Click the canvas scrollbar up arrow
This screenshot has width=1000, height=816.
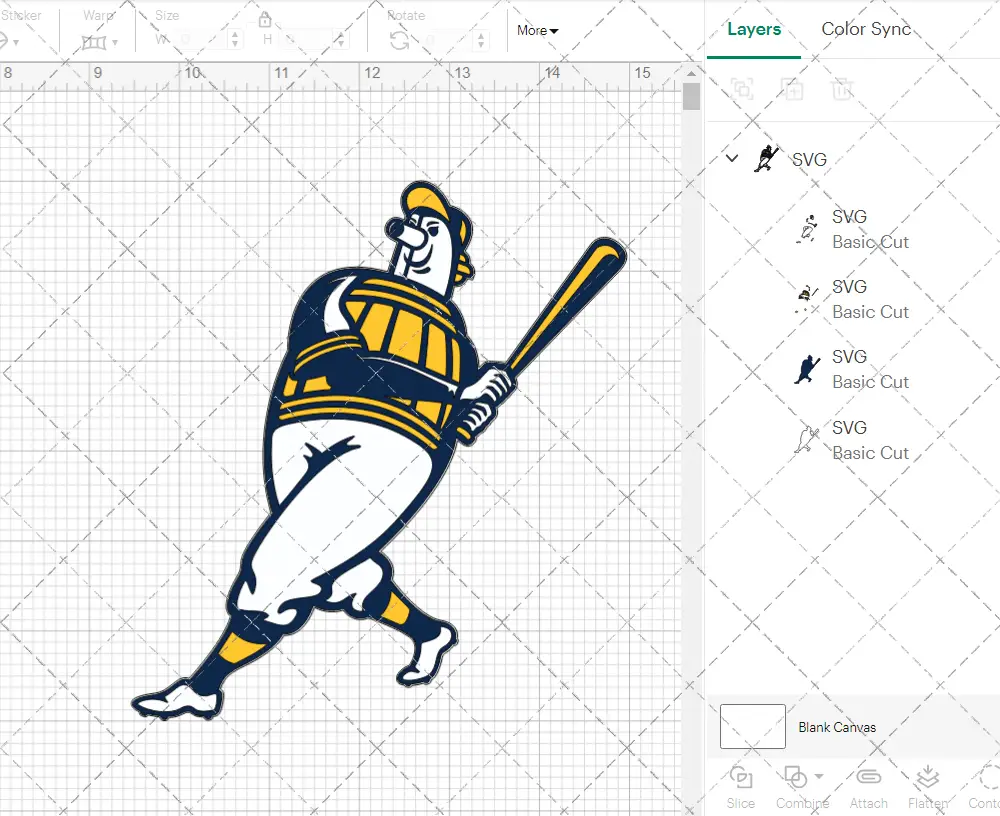(x=691, y=73)
